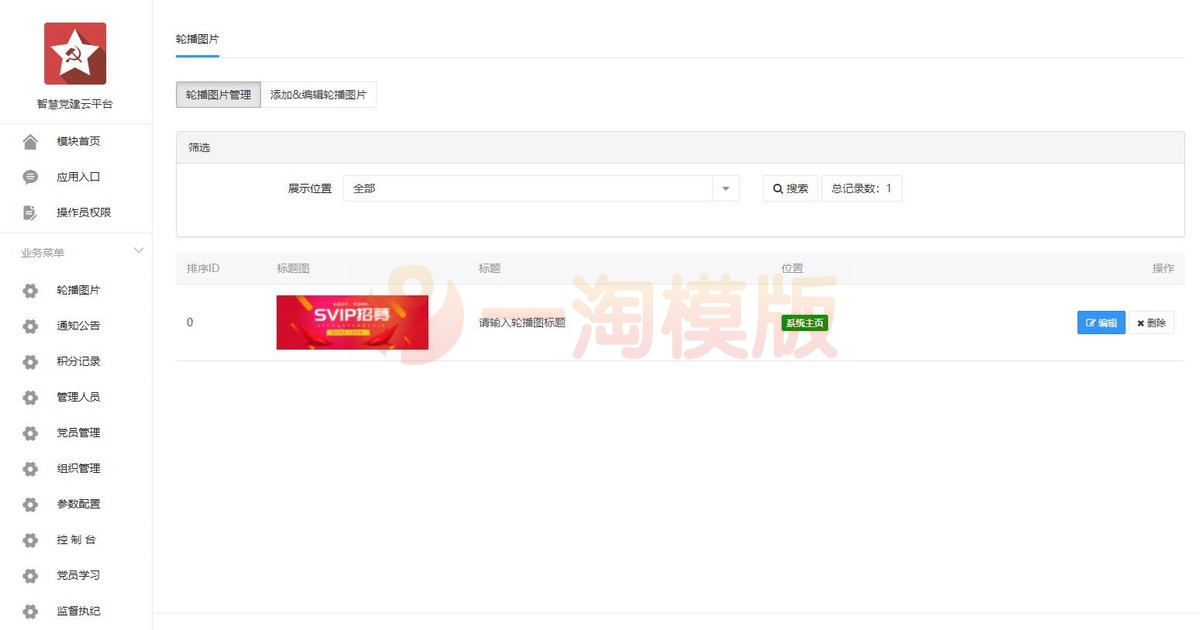Screen dimensions: 1200x630
Task: Click the 搜索 search button
Action: (790, 188)
